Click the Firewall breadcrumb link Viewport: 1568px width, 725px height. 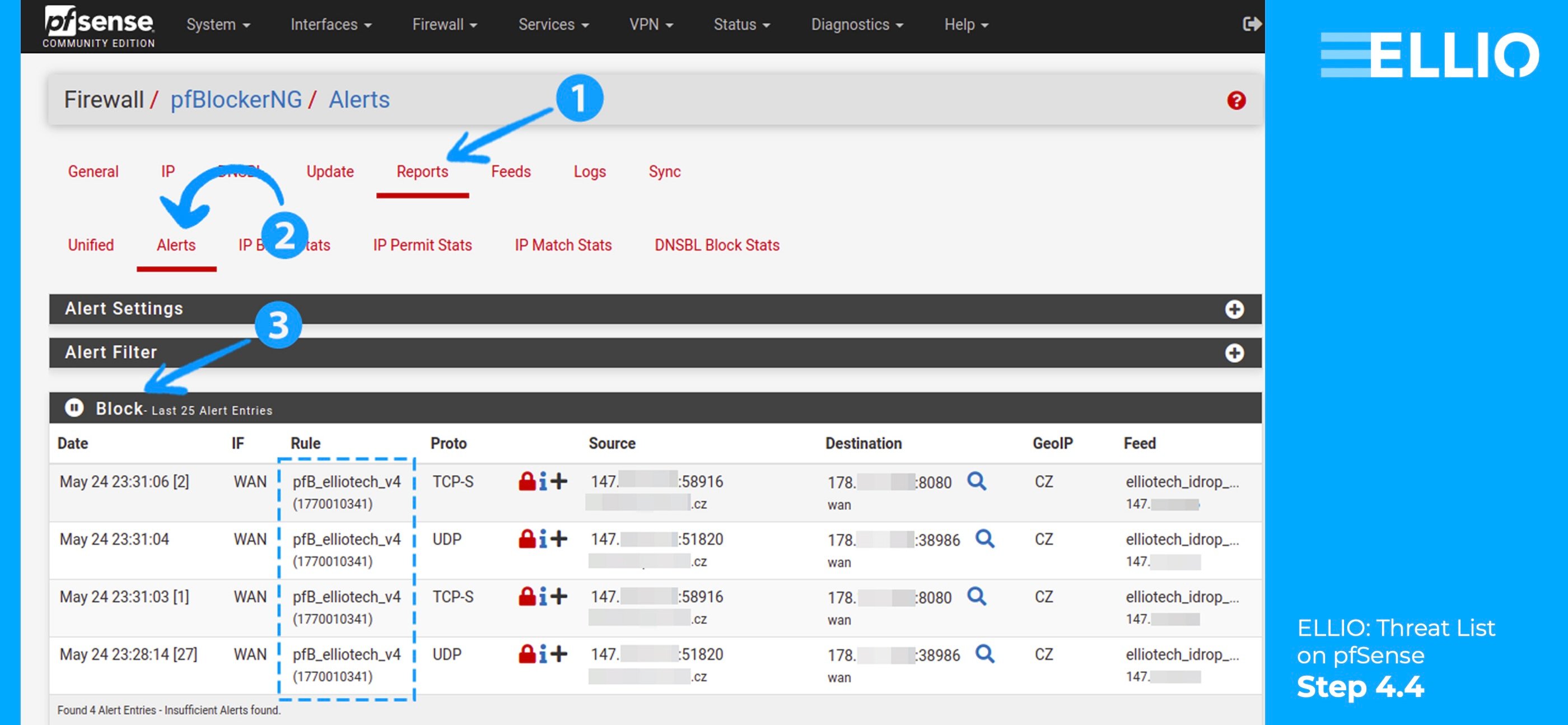point(105,99)
